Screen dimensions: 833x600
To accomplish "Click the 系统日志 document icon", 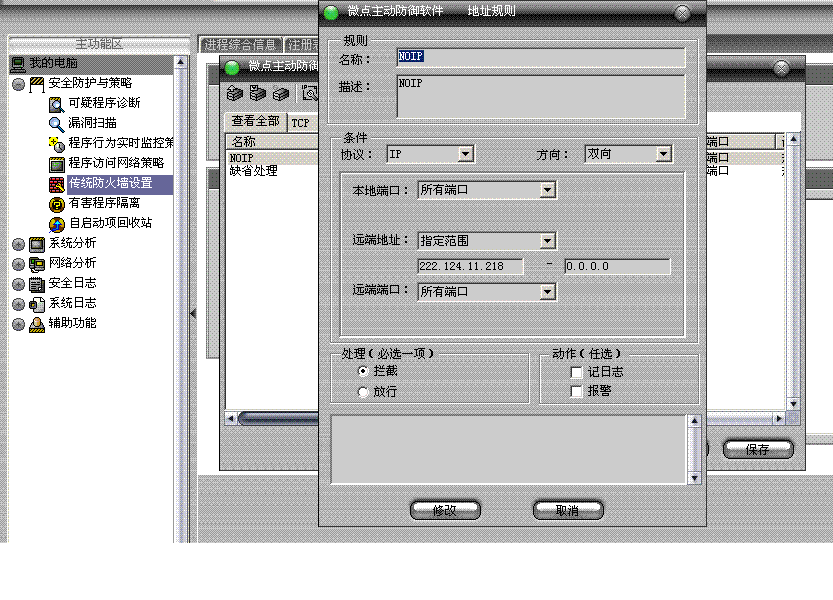I will pos(37,305).
